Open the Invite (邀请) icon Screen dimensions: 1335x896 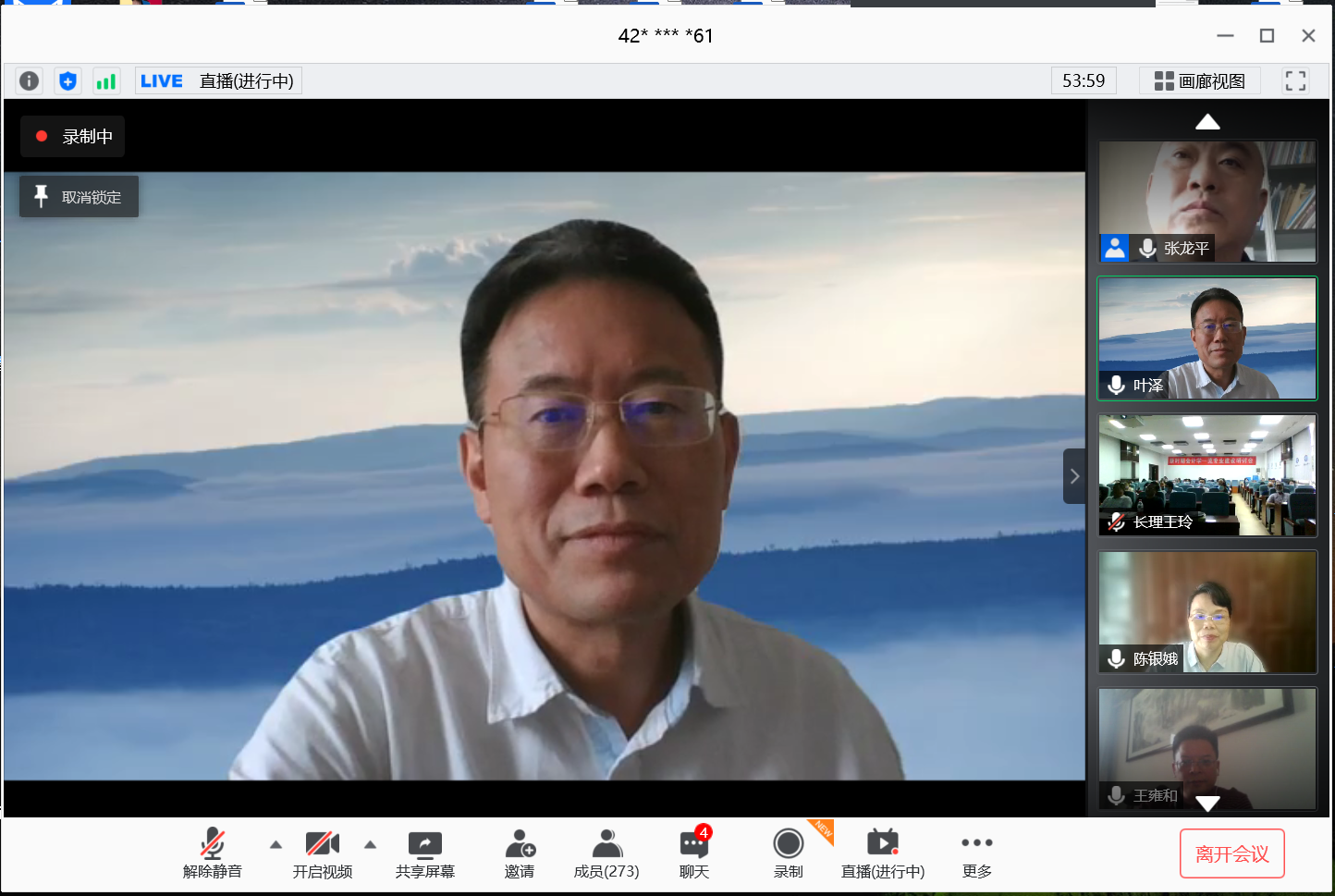pos(520,853)
